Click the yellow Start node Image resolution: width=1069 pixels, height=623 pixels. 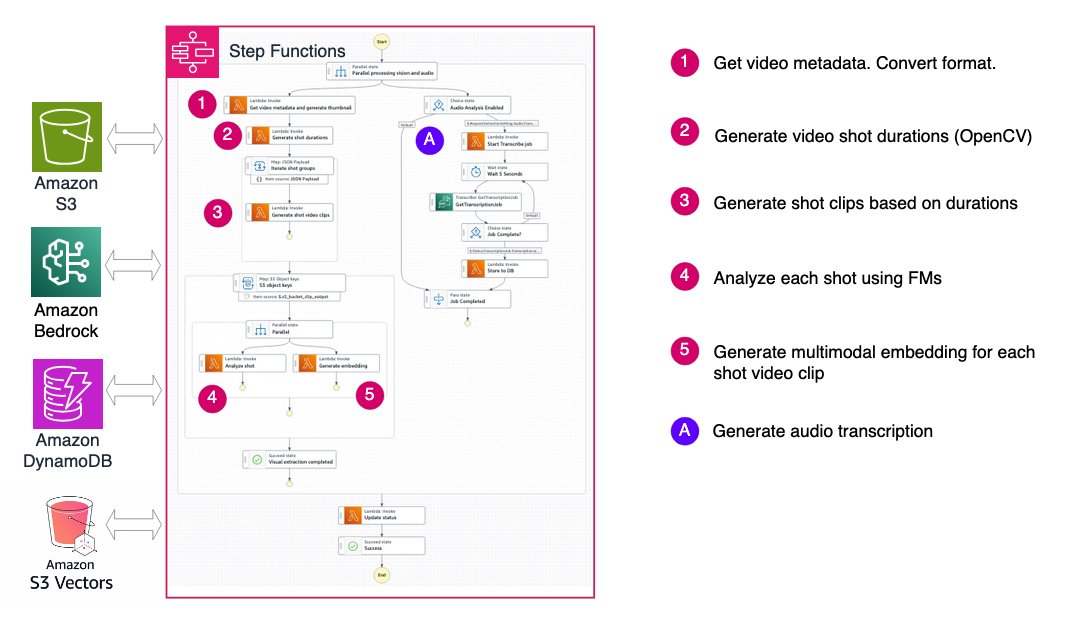[380, 41]
